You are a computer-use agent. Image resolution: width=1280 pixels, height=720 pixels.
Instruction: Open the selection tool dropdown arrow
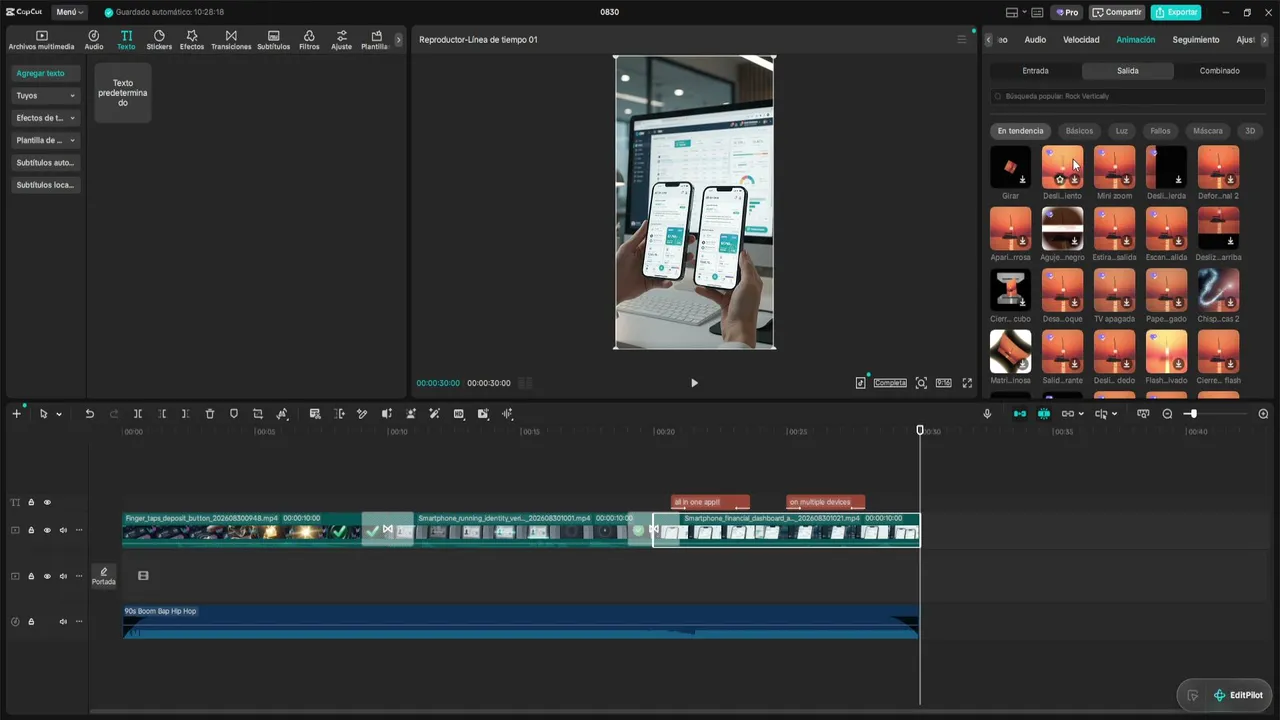click(x=59, y=414)
